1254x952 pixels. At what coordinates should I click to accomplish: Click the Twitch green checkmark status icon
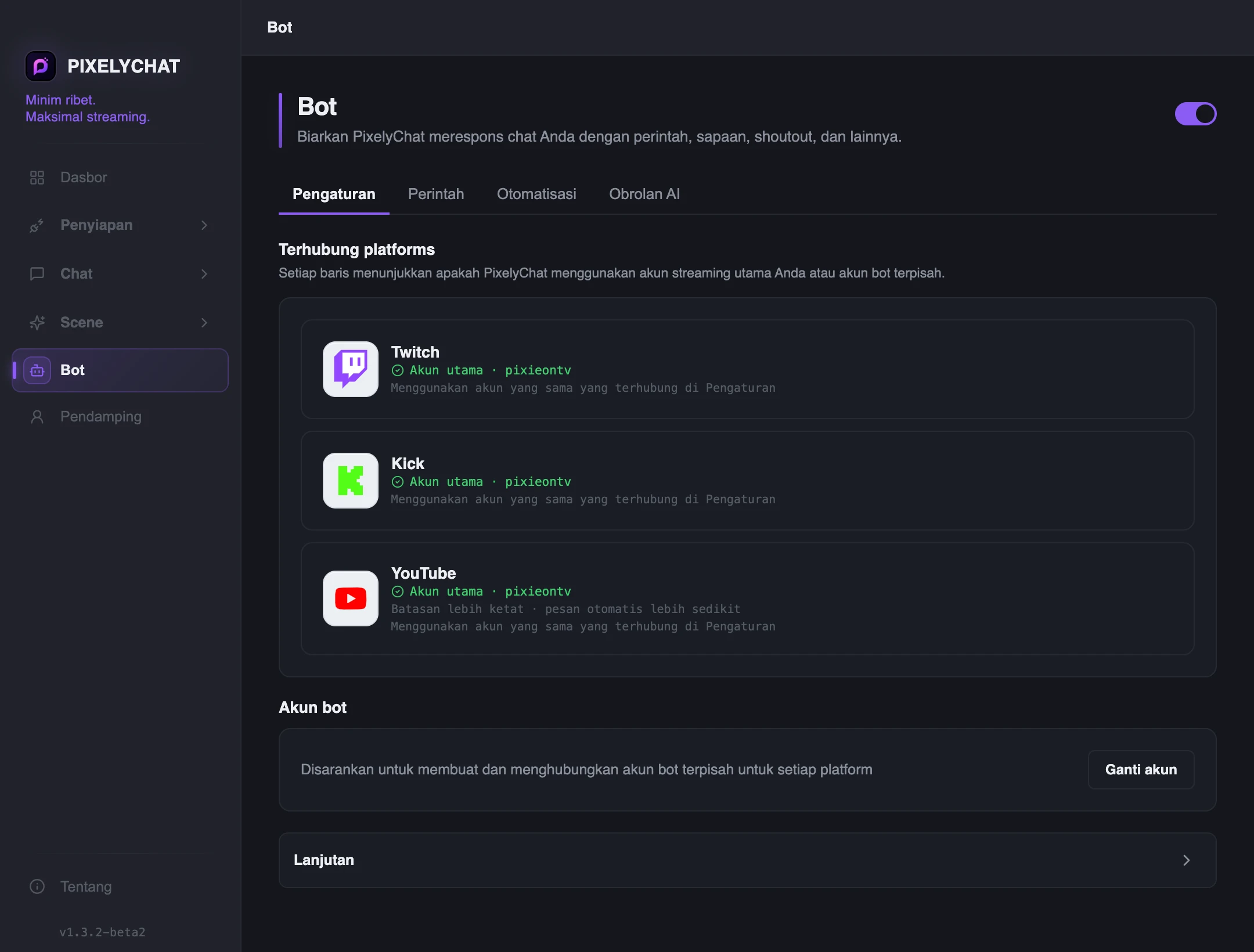coord(398,370)
